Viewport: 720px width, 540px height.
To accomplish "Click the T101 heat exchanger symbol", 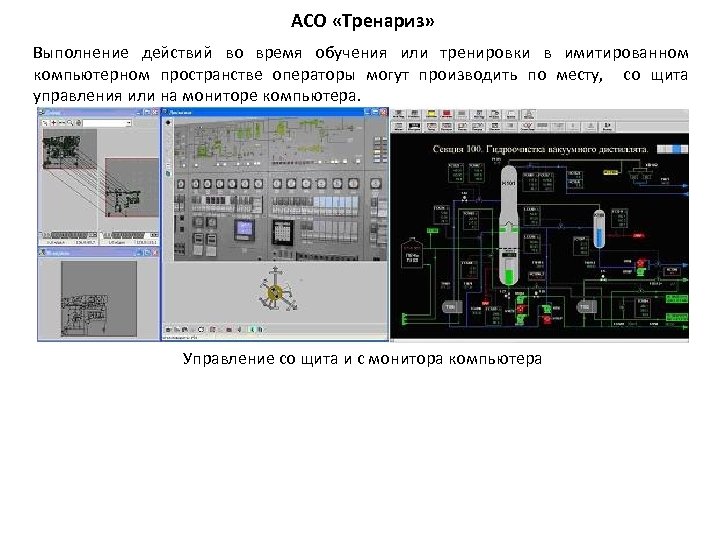I will pyautogui.click(x=451, y=307).
